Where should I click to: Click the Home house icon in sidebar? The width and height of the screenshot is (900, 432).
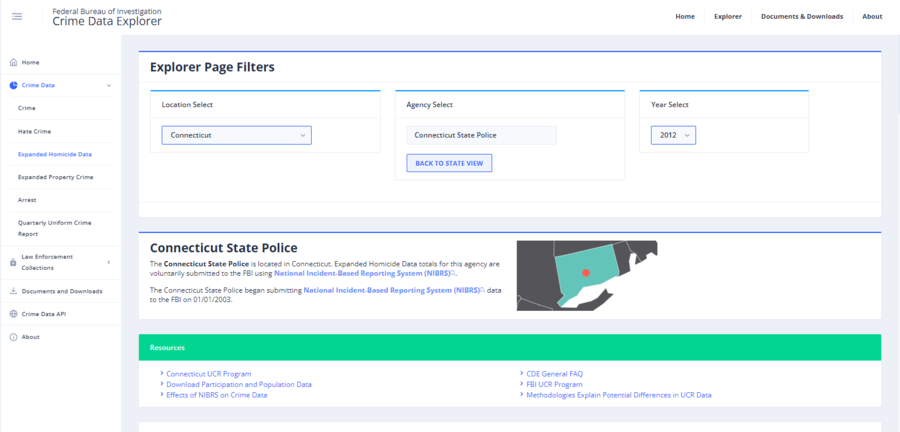coord(14,63)
